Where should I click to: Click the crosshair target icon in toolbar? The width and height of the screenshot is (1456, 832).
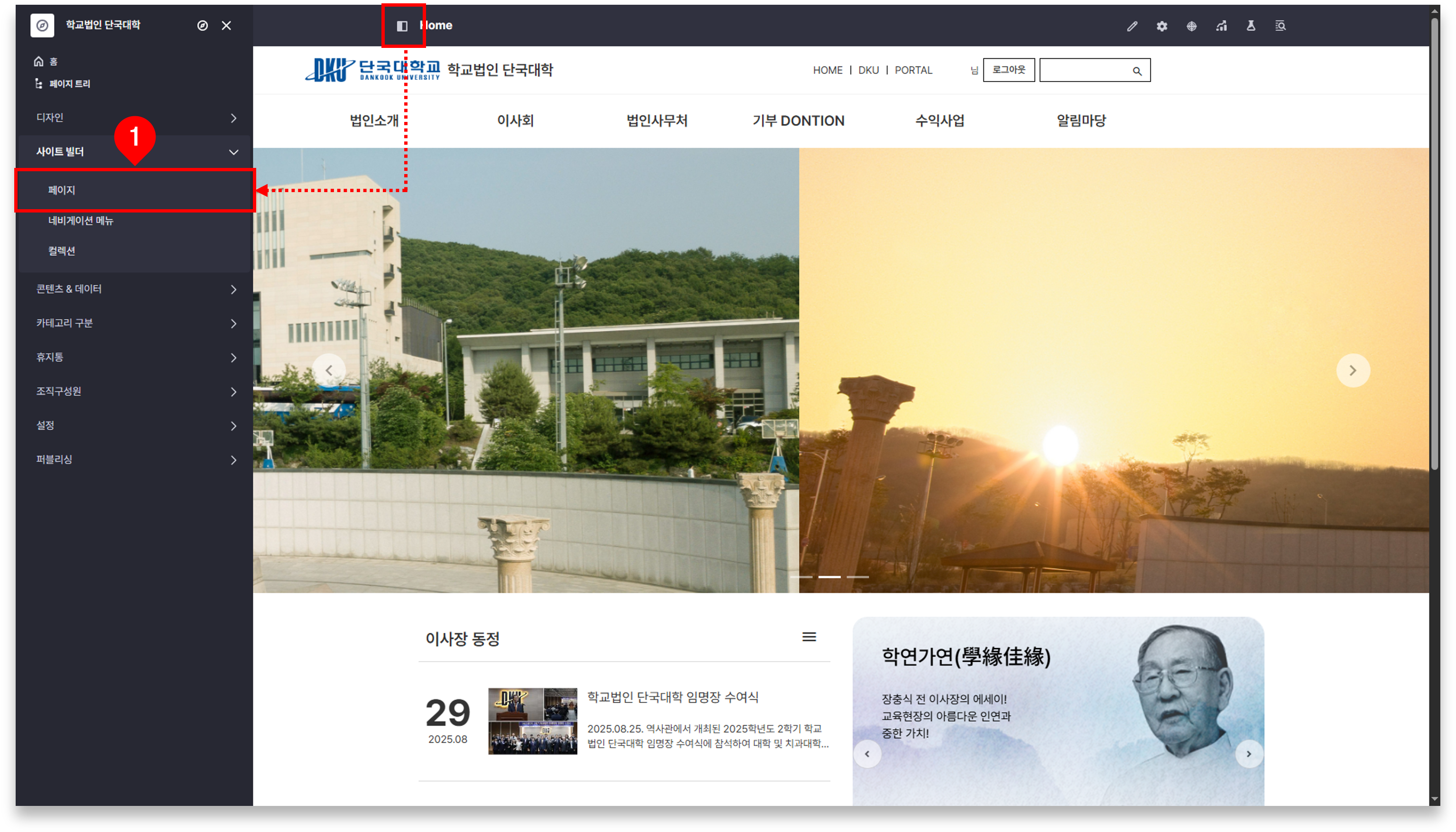[x=1191, y=26]
